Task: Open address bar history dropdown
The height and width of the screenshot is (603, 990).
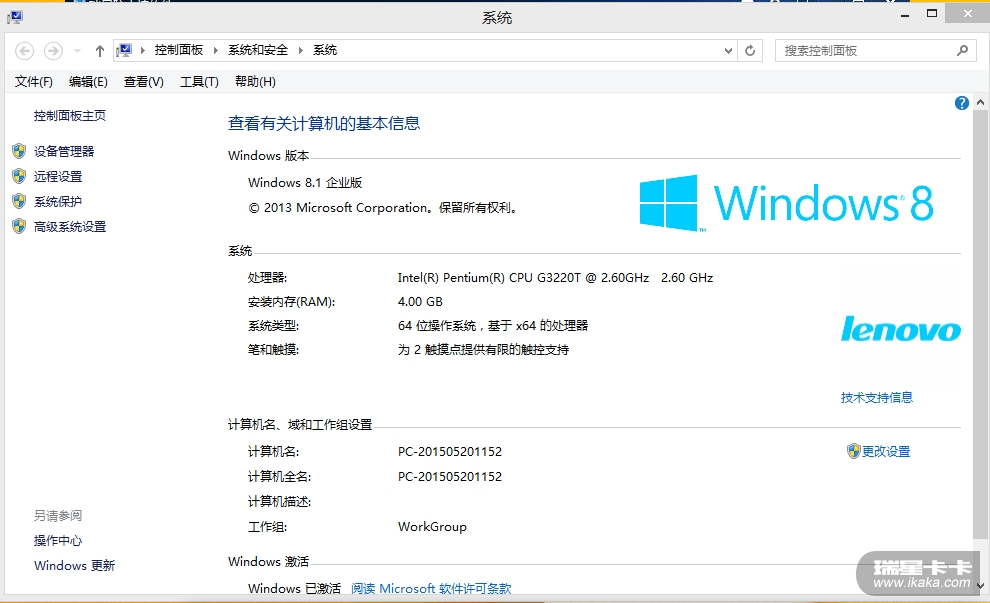Action: pos(728,51)
